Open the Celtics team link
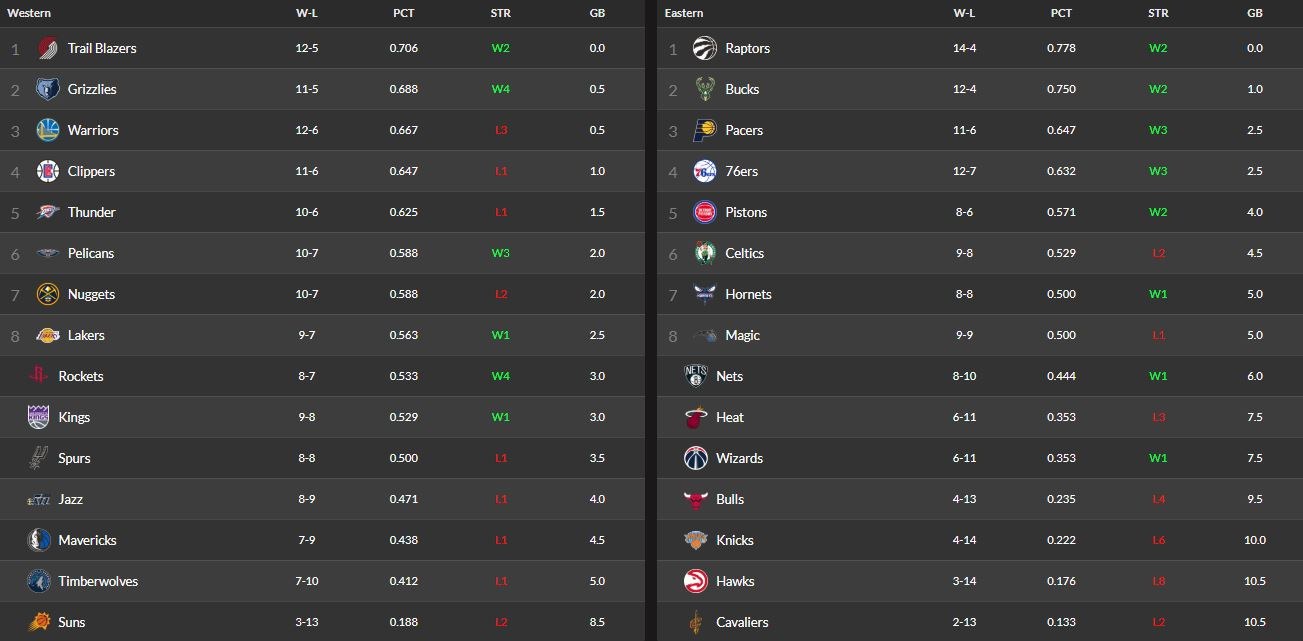Viewport: 1303px width, 641px height. (x=744, y=253)
